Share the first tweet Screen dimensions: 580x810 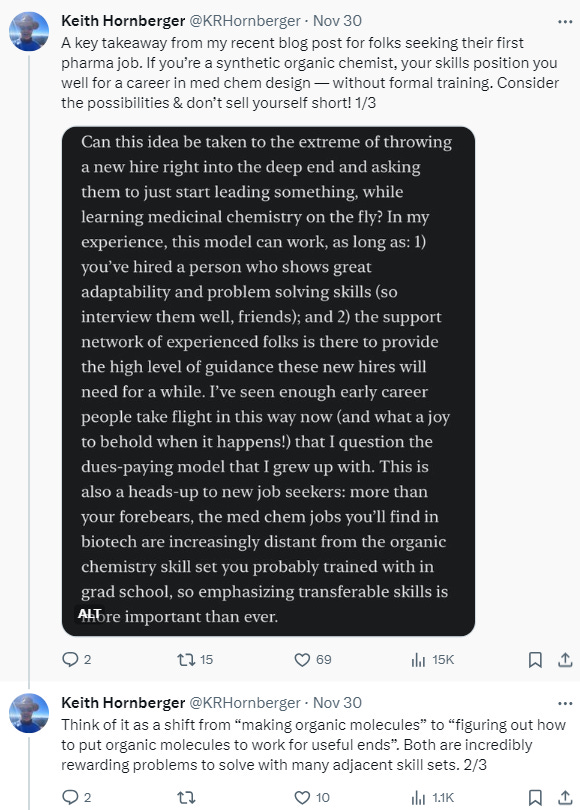tap(565, 660)
